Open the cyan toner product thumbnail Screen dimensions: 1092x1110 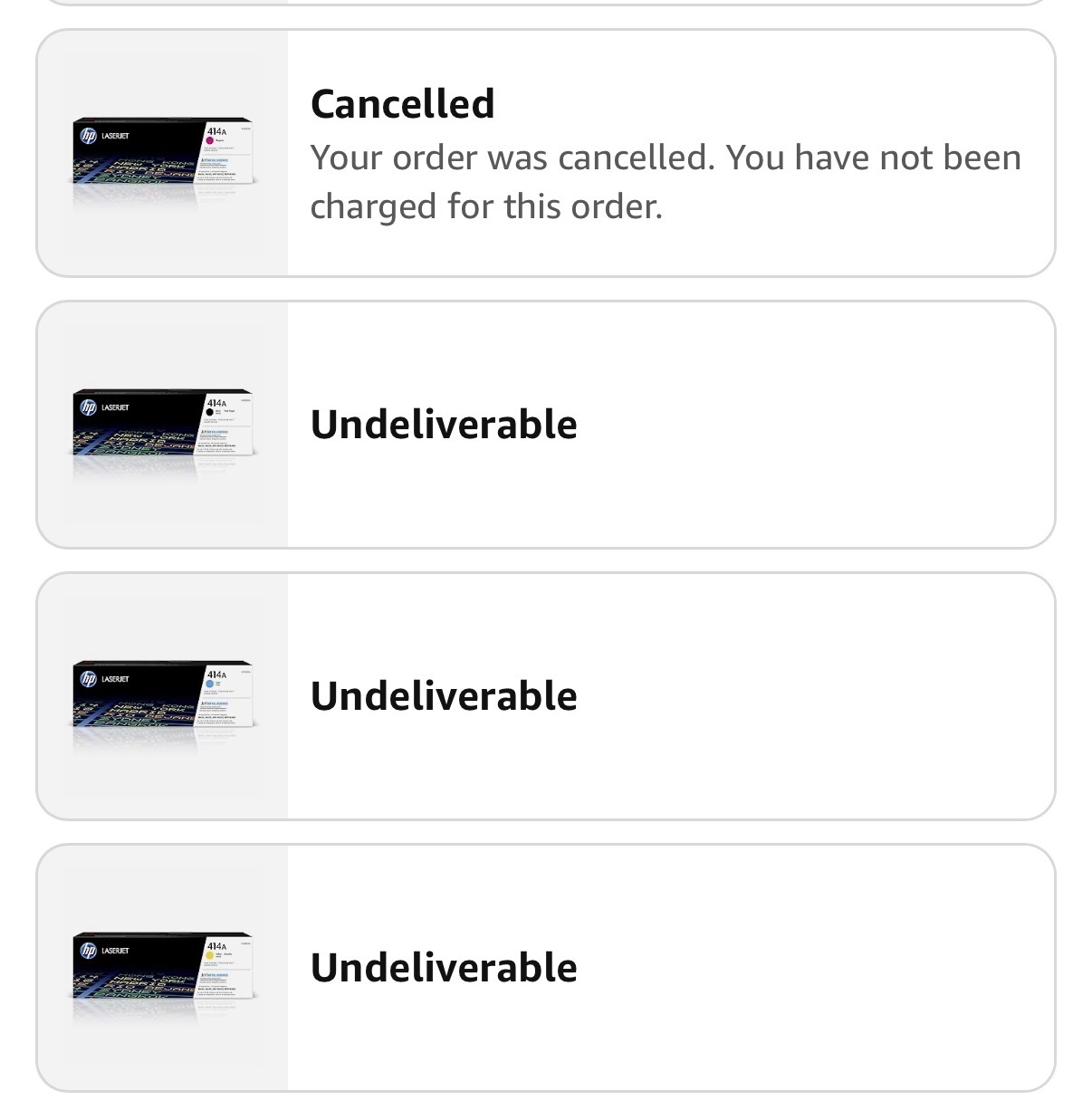163,696
